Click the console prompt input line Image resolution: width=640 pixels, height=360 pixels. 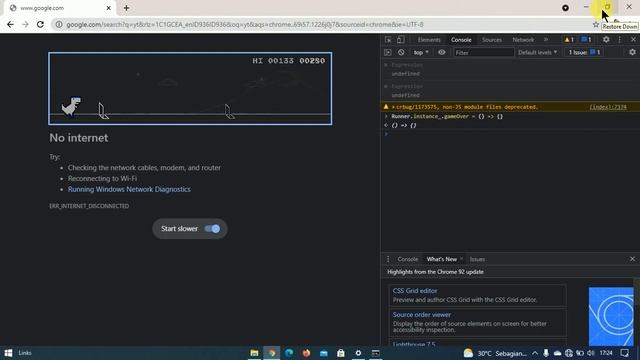(x=510, y=134)
